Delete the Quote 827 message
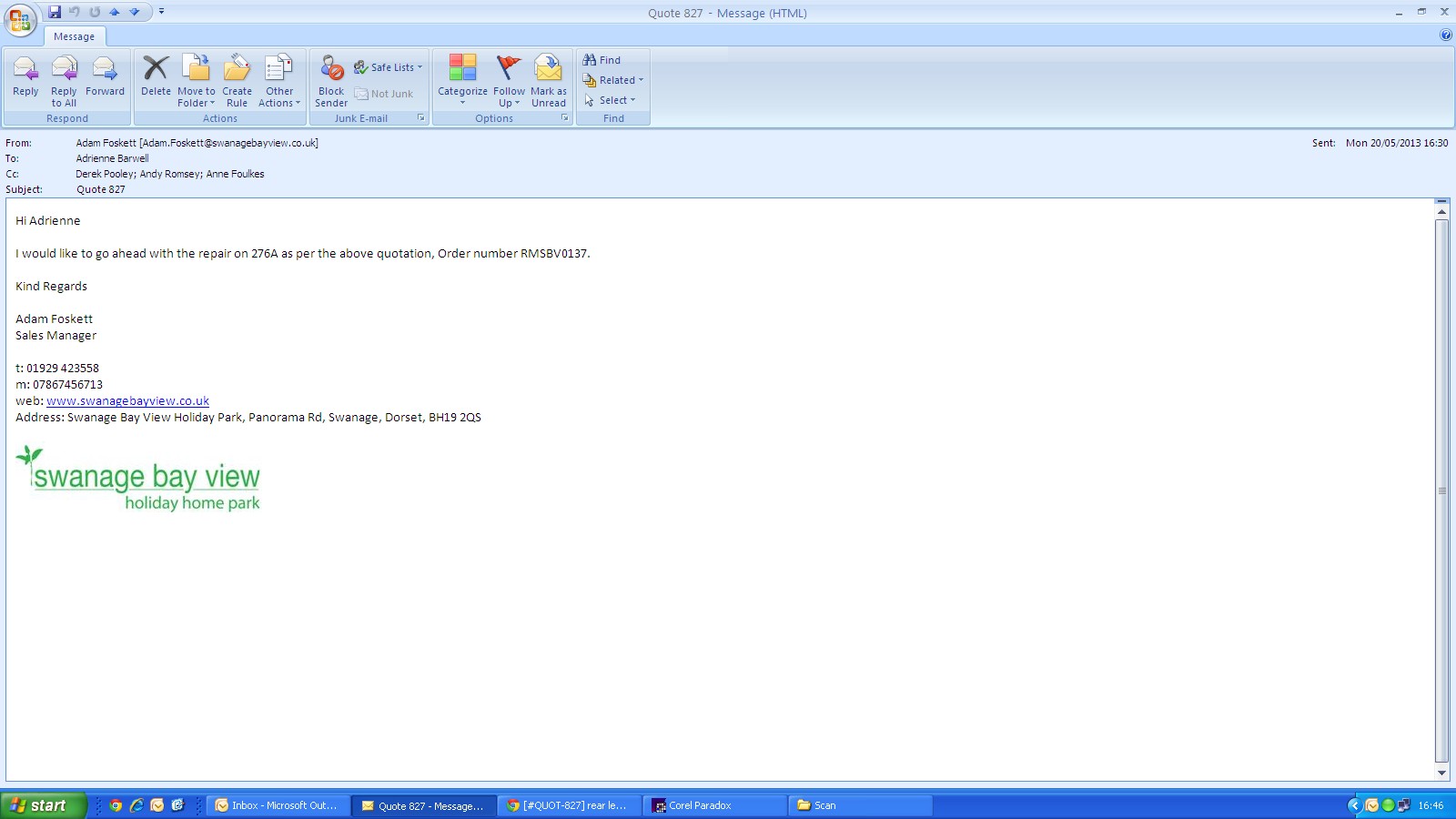The width and height of the screenshot is (1456, 819). point(156,76)
